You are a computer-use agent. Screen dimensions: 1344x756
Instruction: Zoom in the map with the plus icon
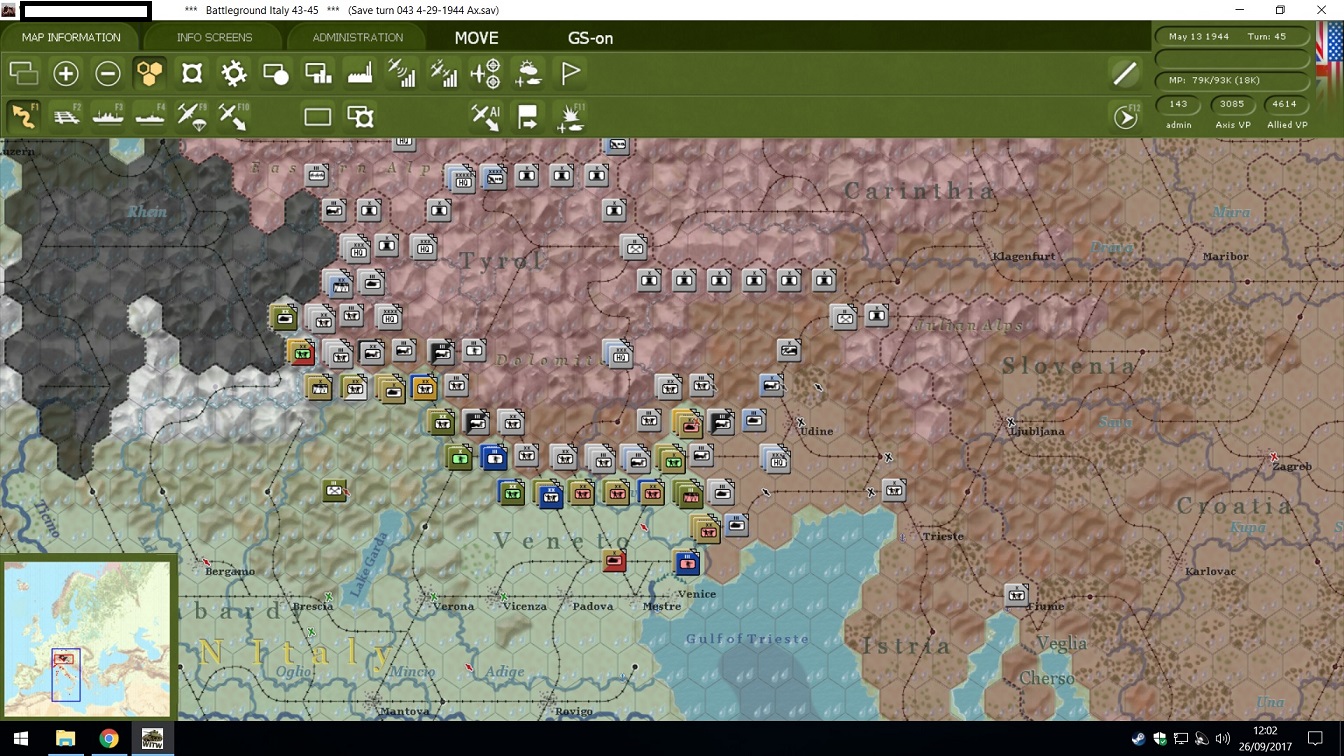66,73
